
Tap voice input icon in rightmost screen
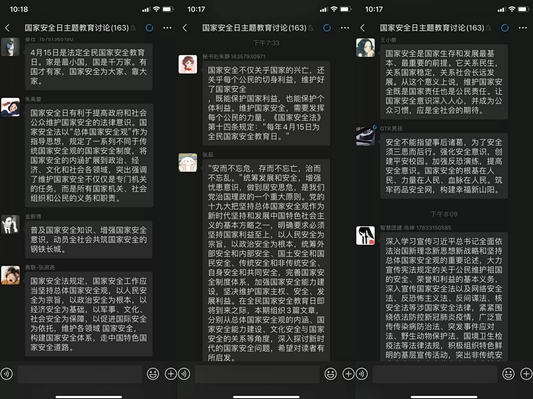362,374
